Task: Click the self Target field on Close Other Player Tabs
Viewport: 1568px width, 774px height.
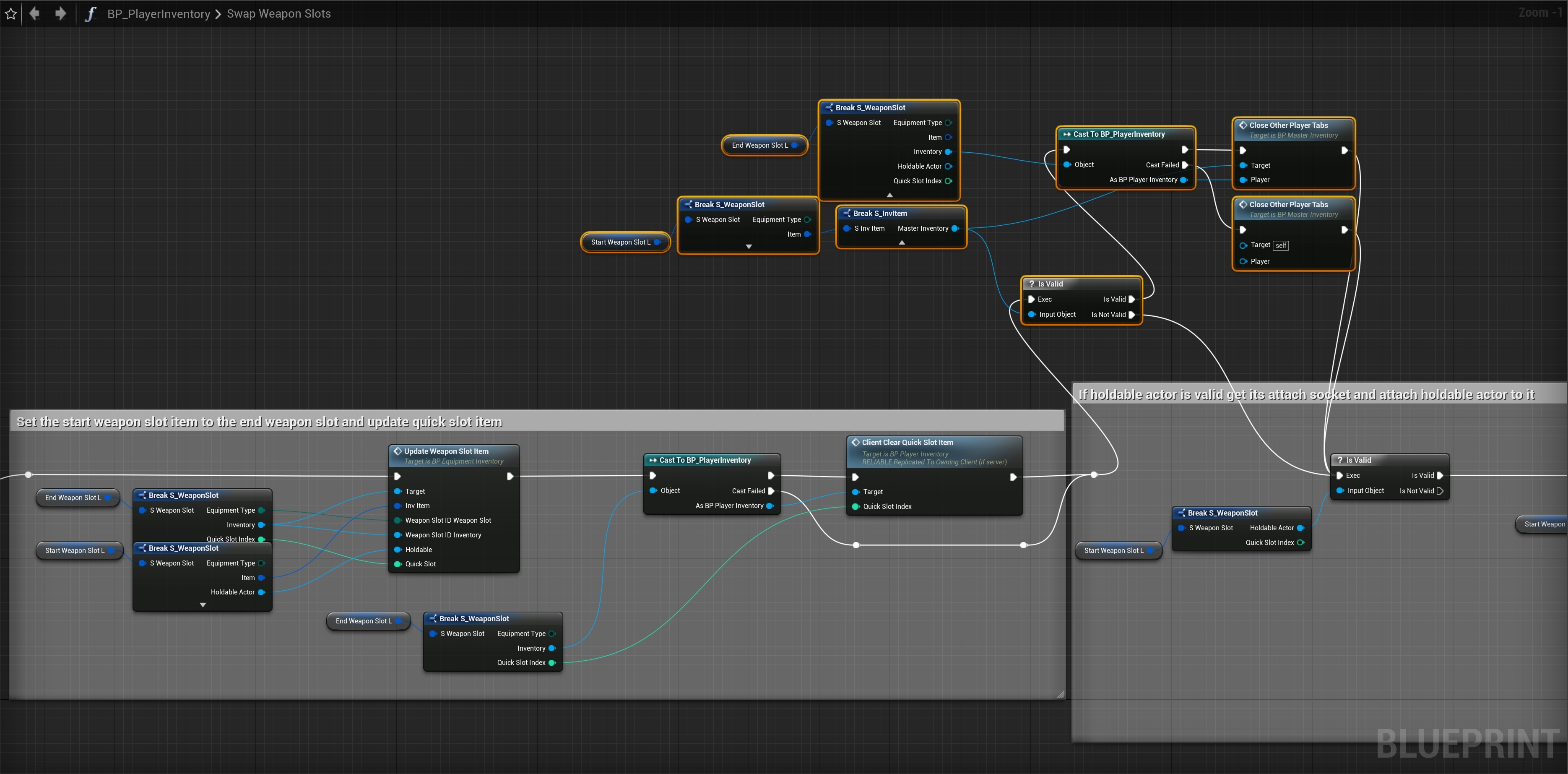Action: 1281,245
